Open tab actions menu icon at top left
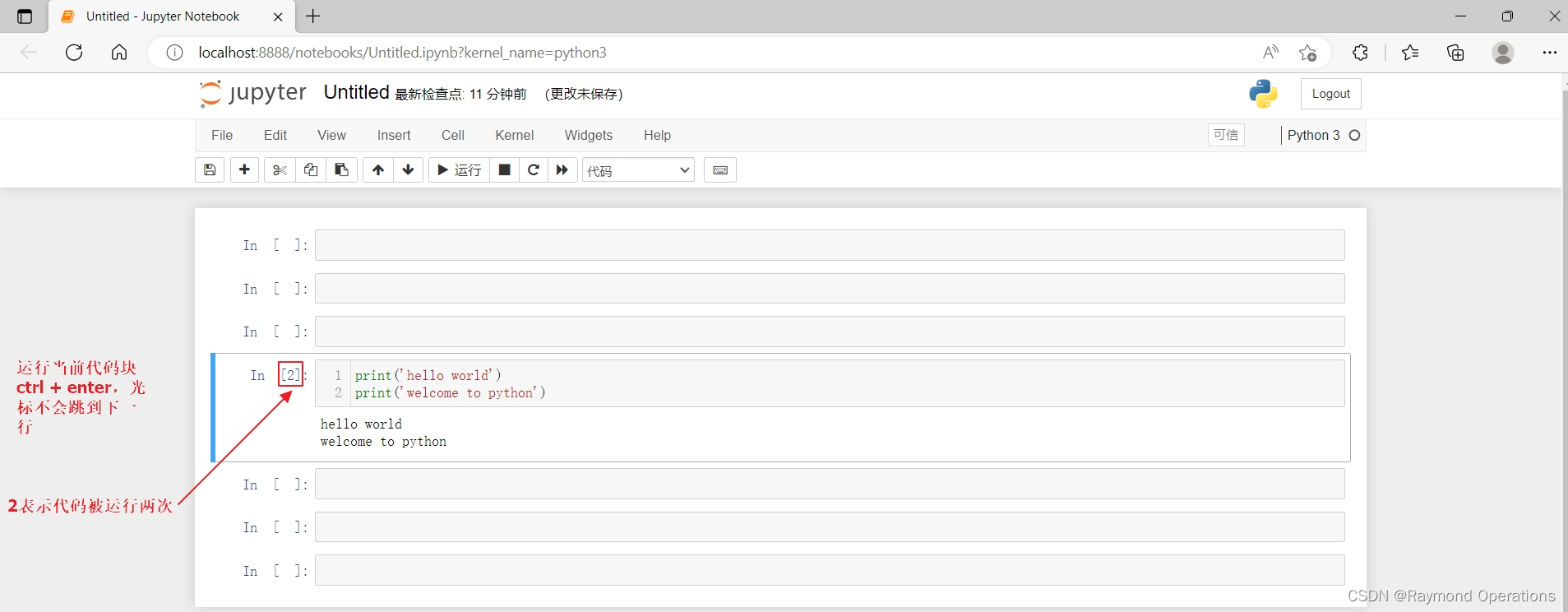Image resolution: width=1568 pixels, height=612 pixels. [25, 16]
